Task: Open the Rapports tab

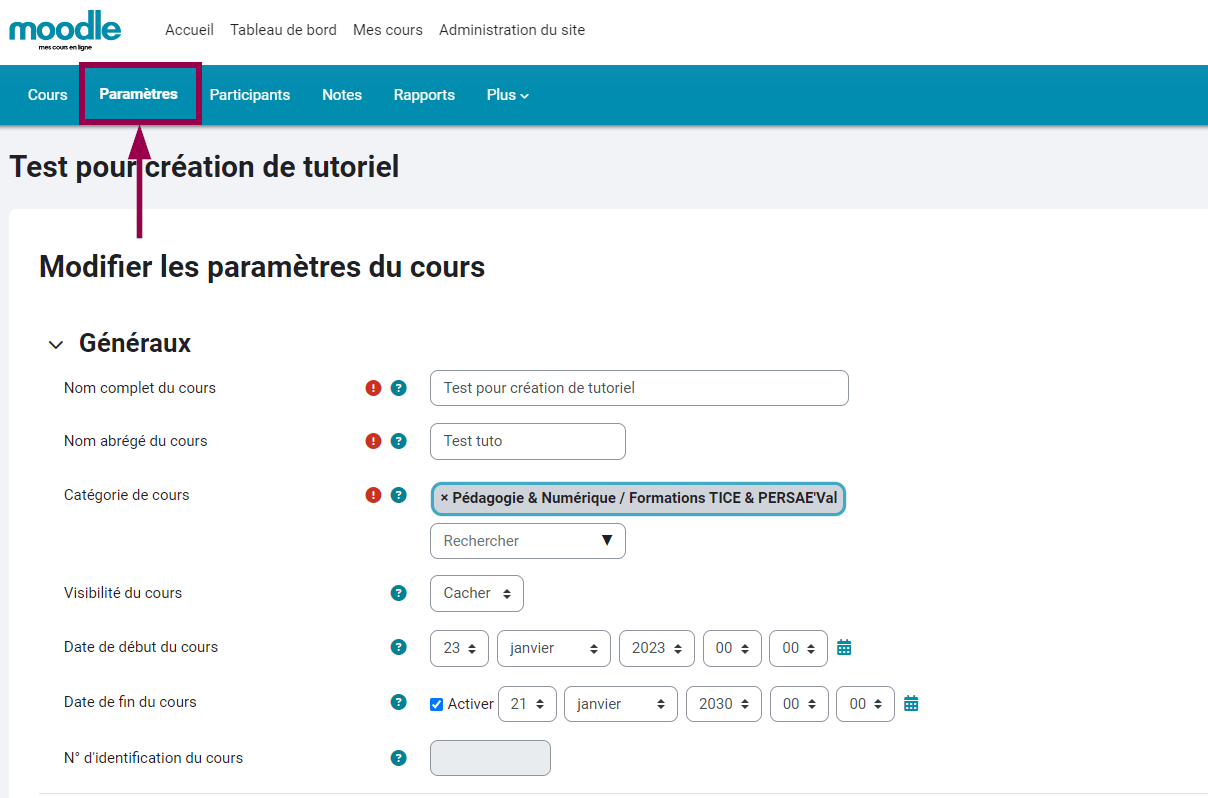Action: (x=424, y=95)
